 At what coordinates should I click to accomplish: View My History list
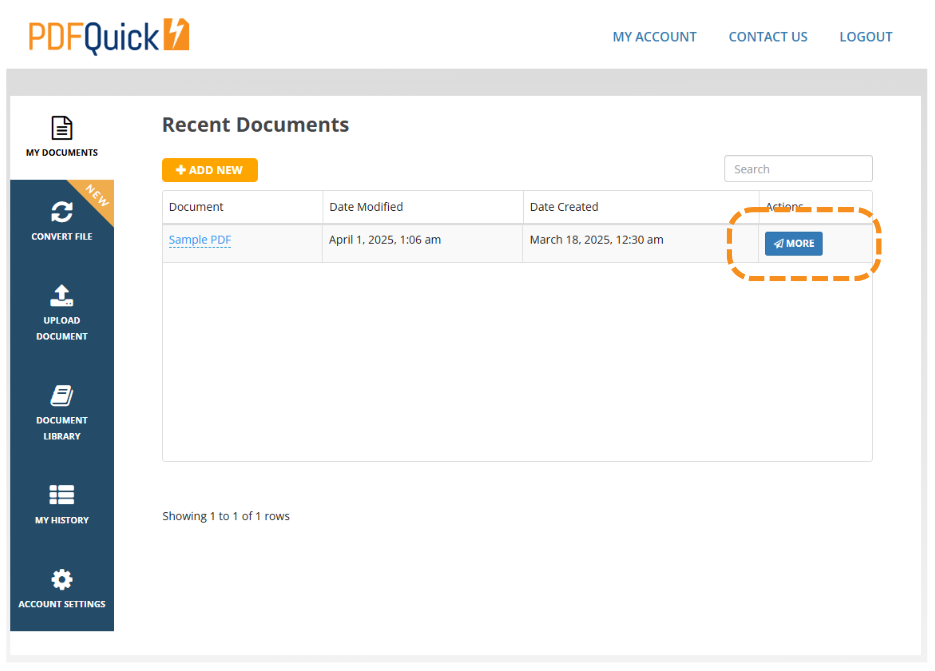click(62, 504)
